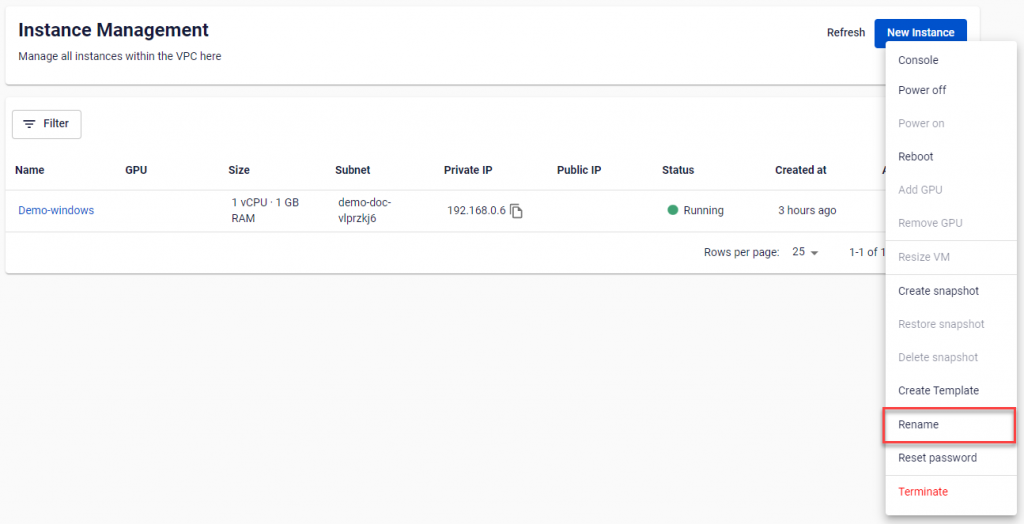The image size is (1024, 524).
Task: Click the Size column header
Action: point(239,170)
